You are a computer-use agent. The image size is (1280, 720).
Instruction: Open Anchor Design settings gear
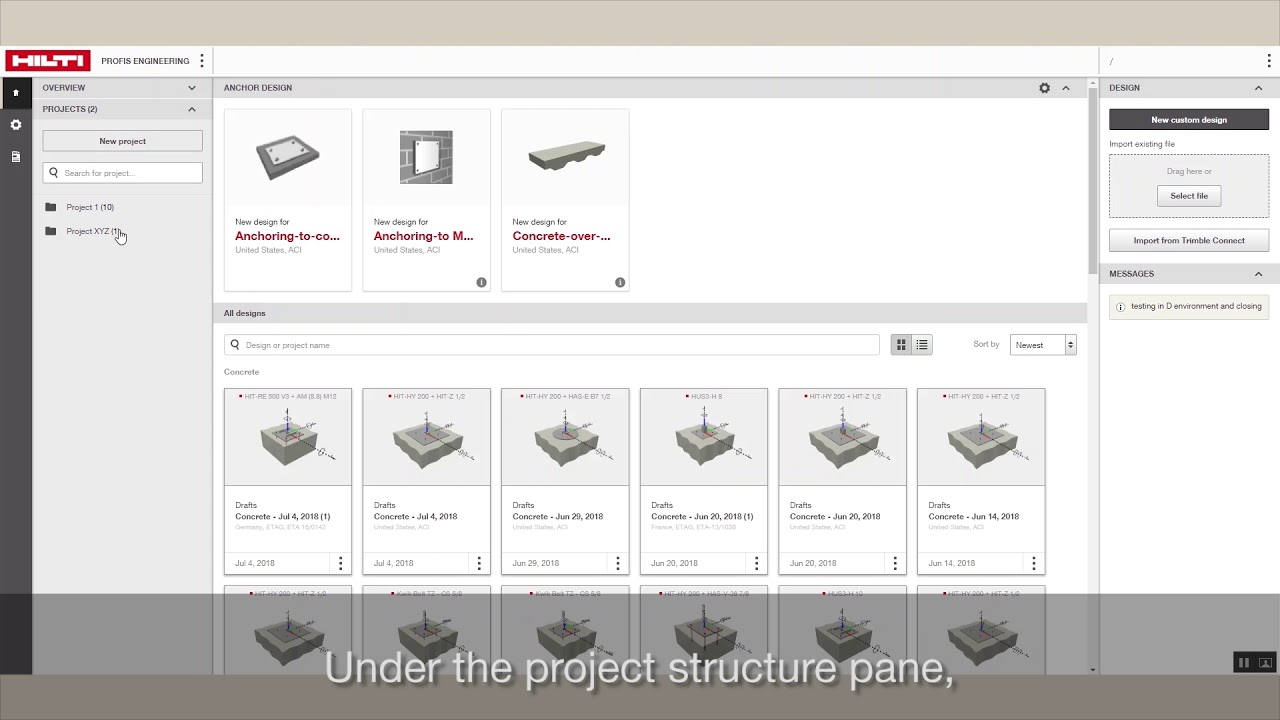[1045, 88]
